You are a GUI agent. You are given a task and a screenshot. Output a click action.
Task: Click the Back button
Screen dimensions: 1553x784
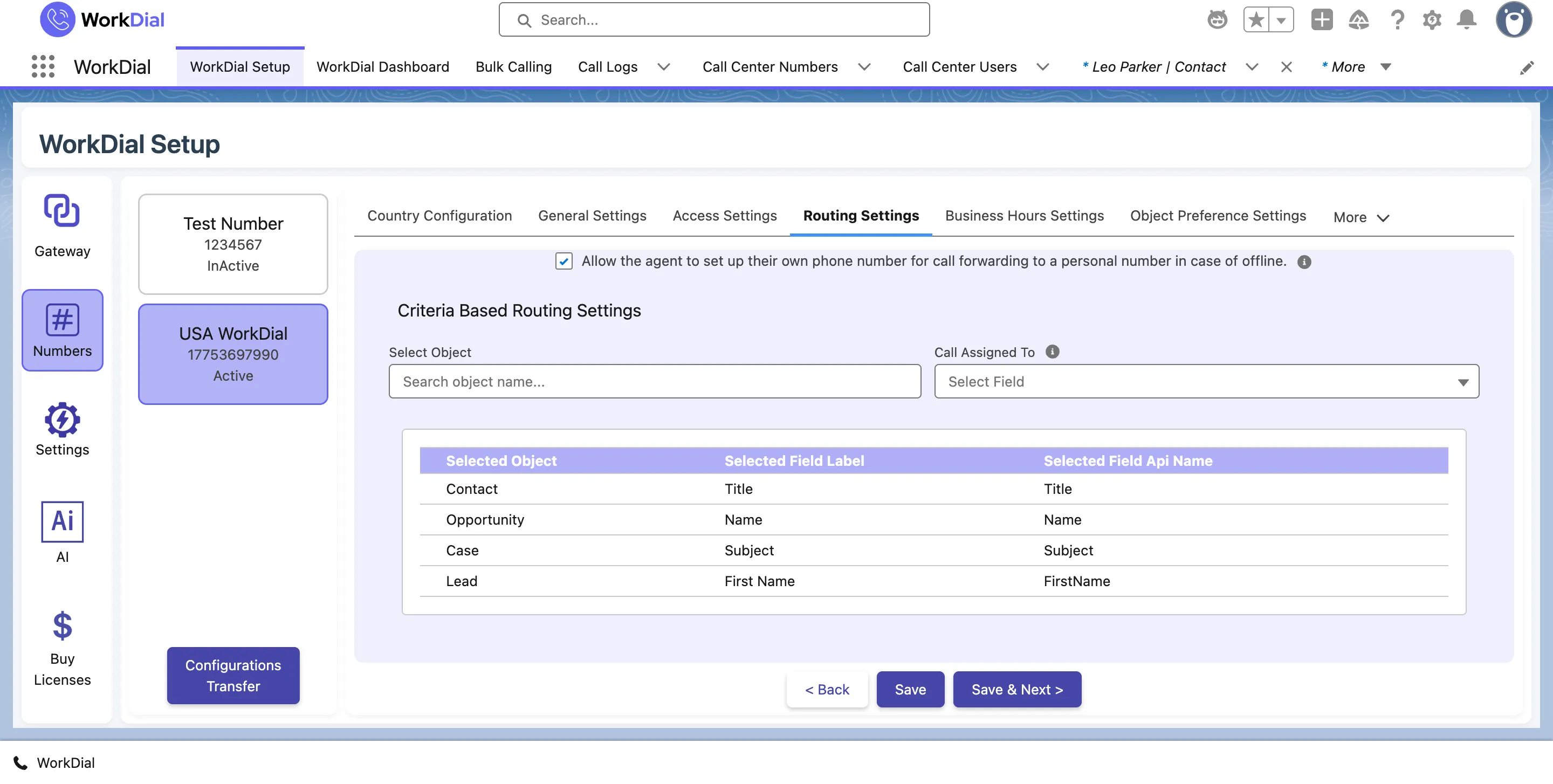[x=827, y=689]
